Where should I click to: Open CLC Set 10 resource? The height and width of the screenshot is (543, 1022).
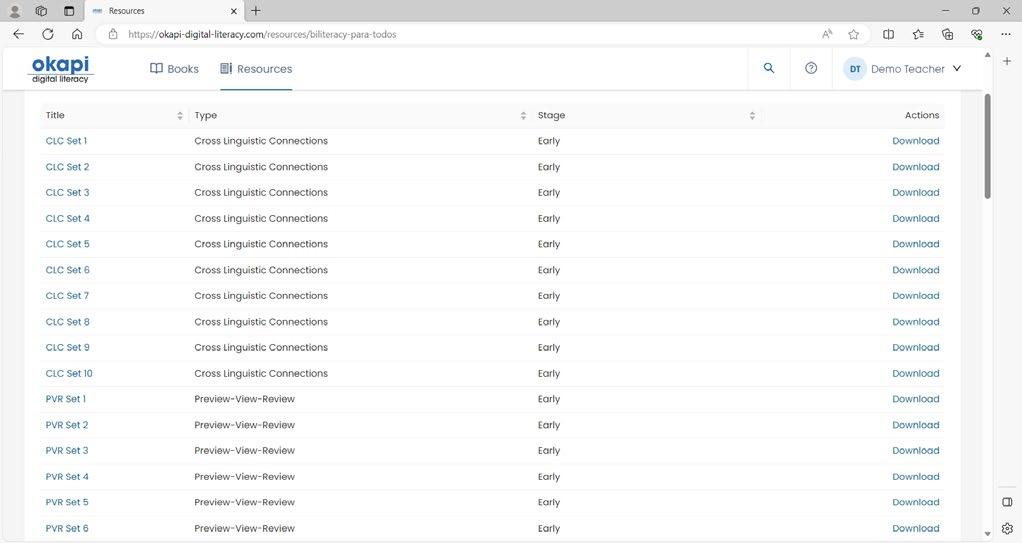(69, 374)
